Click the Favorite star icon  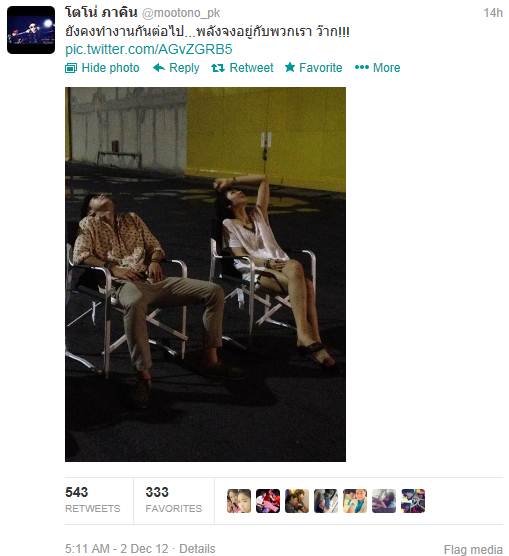pyautogui.click(x=290, y=67)
